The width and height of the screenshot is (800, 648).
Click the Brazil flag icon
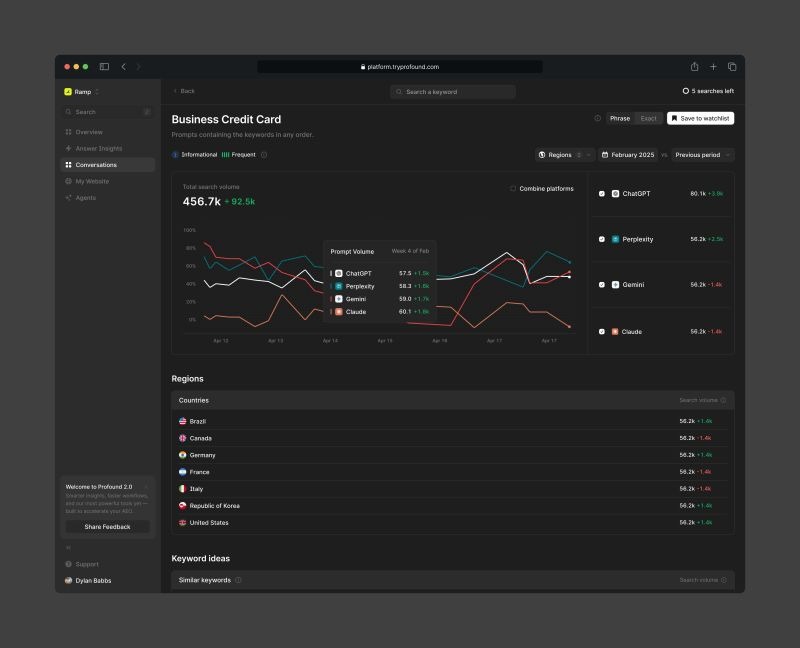[183, 421]
